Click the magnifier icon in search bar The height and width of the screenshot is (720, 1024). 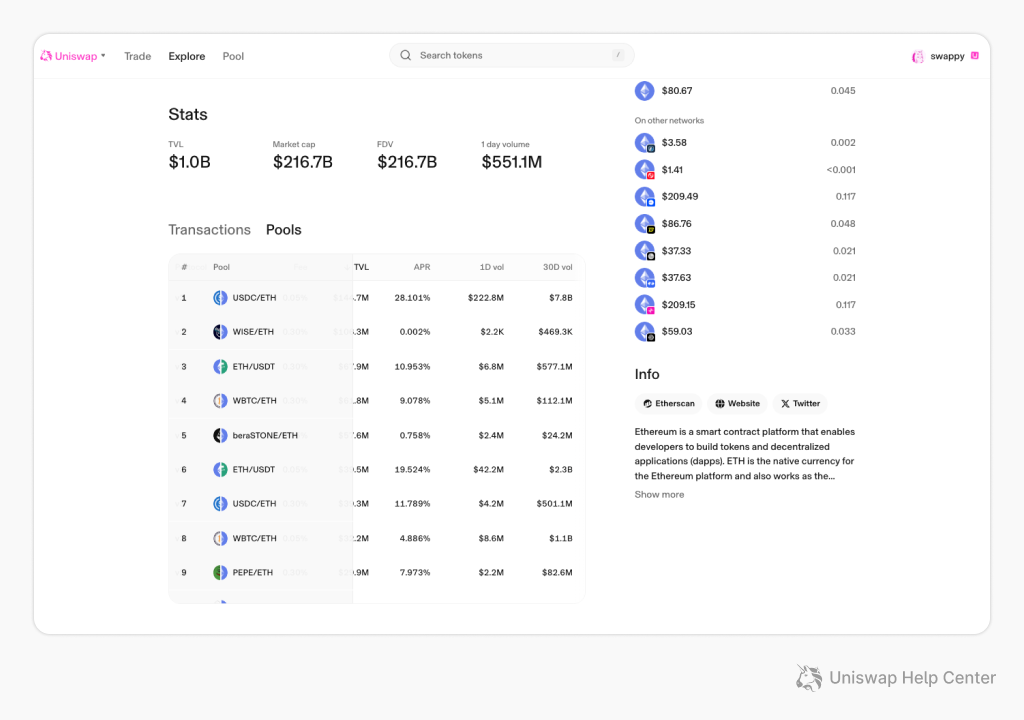[406, 56]
